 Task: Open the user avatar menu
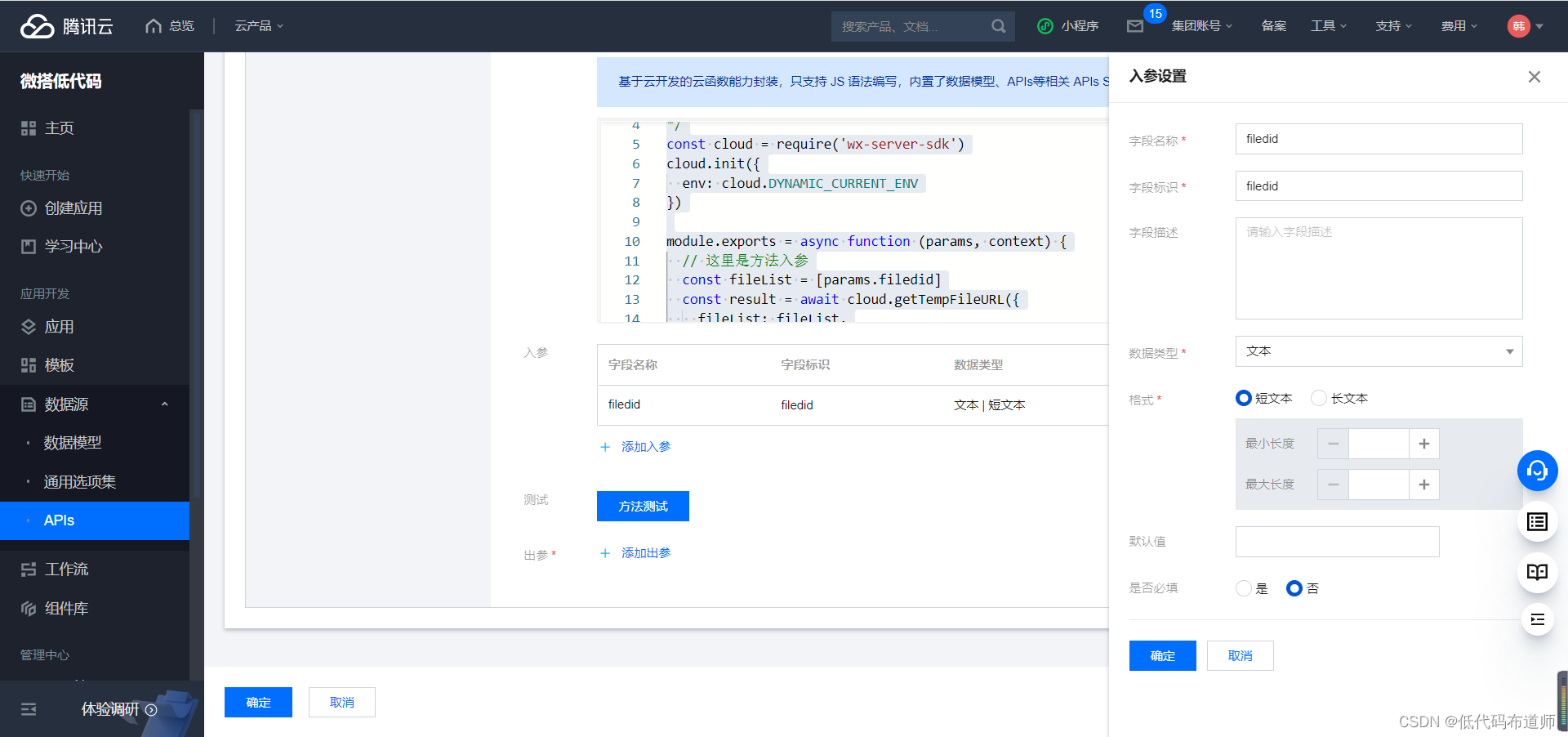(1525, 26)
